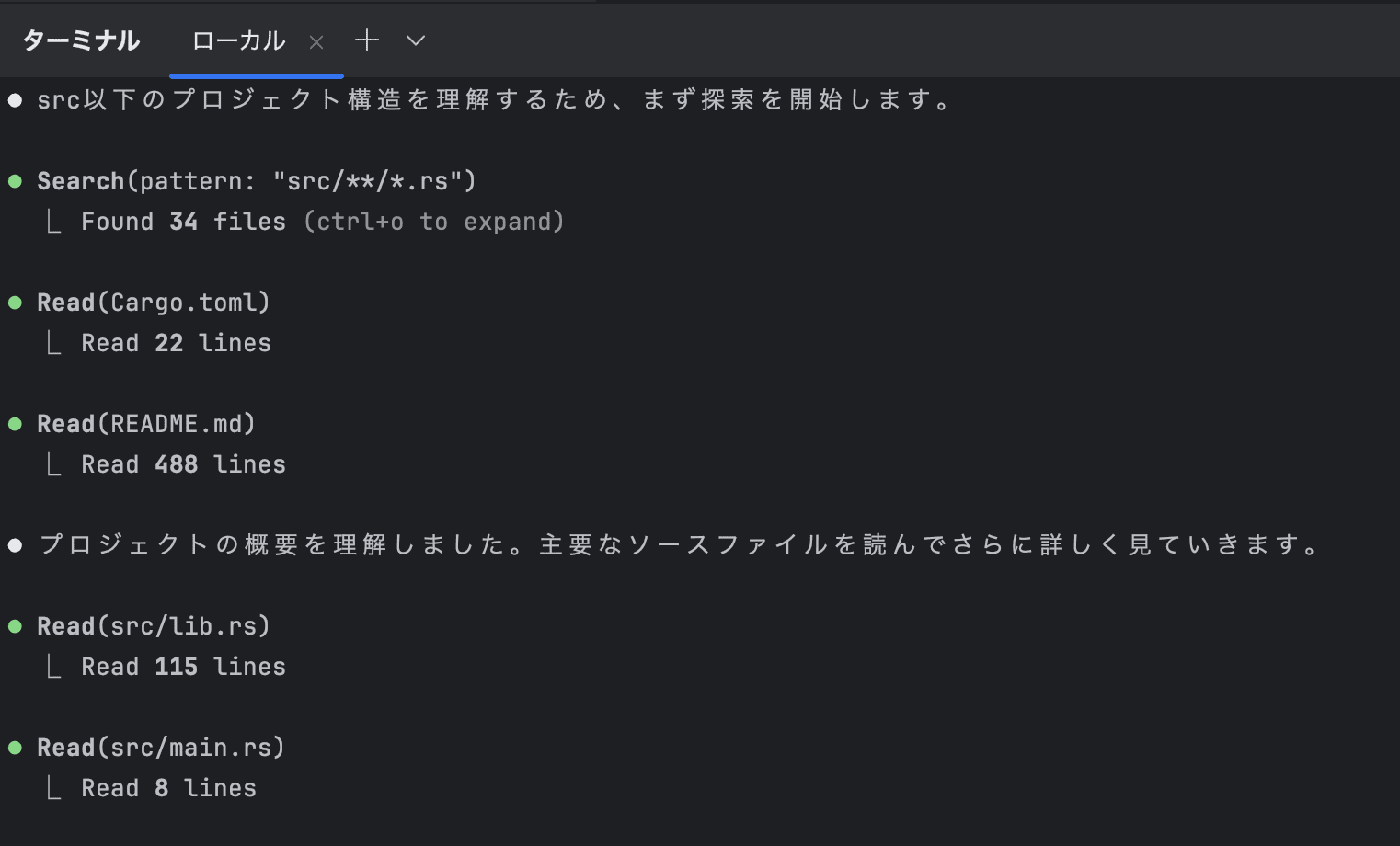
Task: Select the Read(src/main.rs) entry
Action: pos(161,748)
